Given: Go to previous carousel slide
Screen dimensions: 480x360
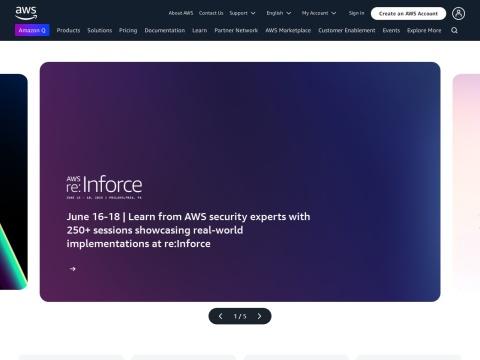Looking at the screenshot, I should pos(220,316).
